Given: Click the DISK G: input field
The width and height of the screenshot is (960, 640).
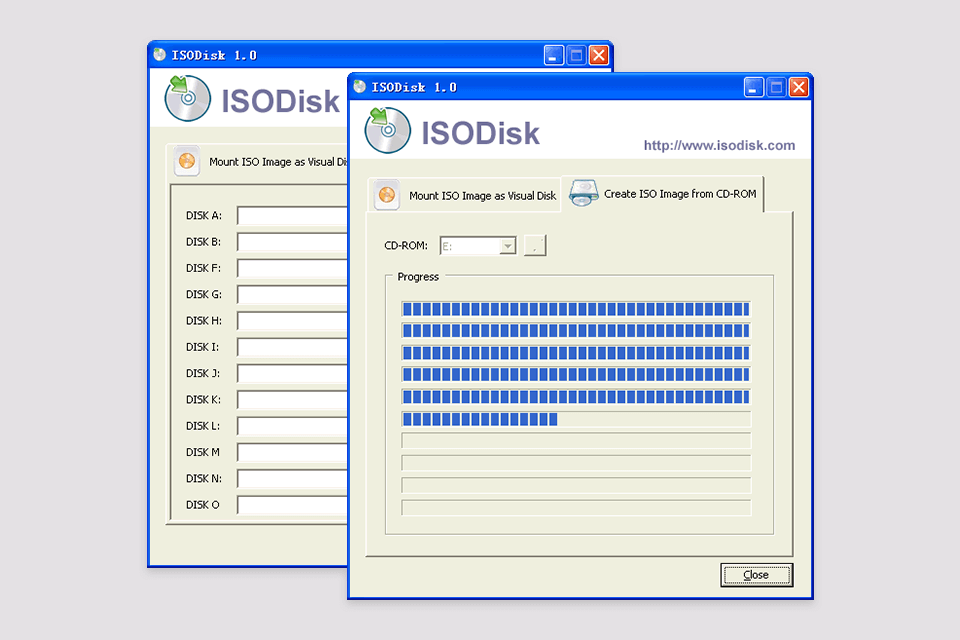Looking at the screenshot, I should coord(291,295).
